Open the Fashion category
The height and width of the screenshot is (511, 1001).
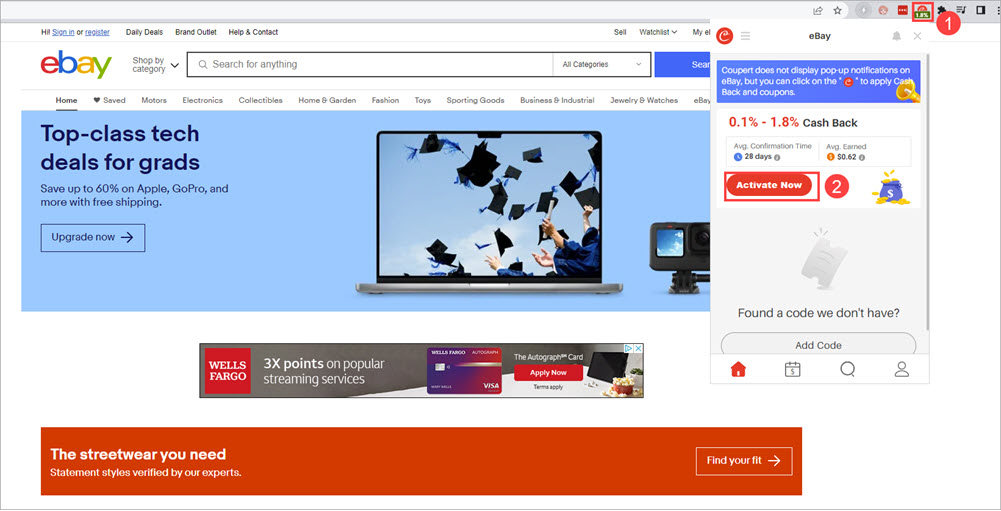click(x=386, y=100)
